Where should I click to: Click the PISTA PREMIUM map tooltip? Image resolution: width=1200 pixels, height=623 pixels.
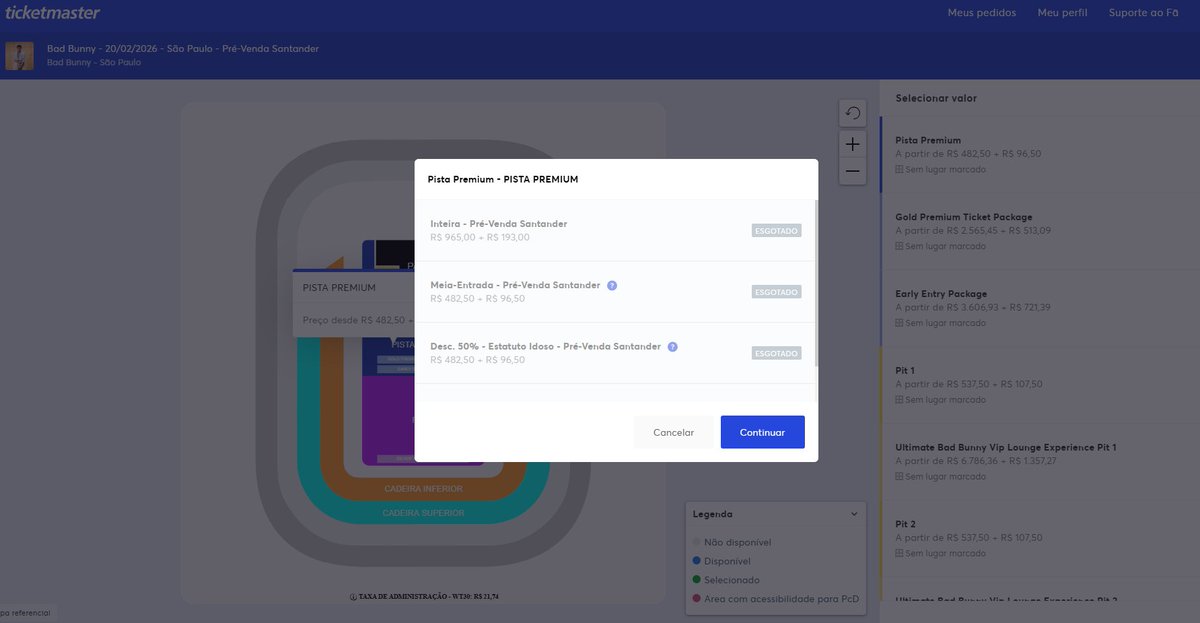pos(354,304)
